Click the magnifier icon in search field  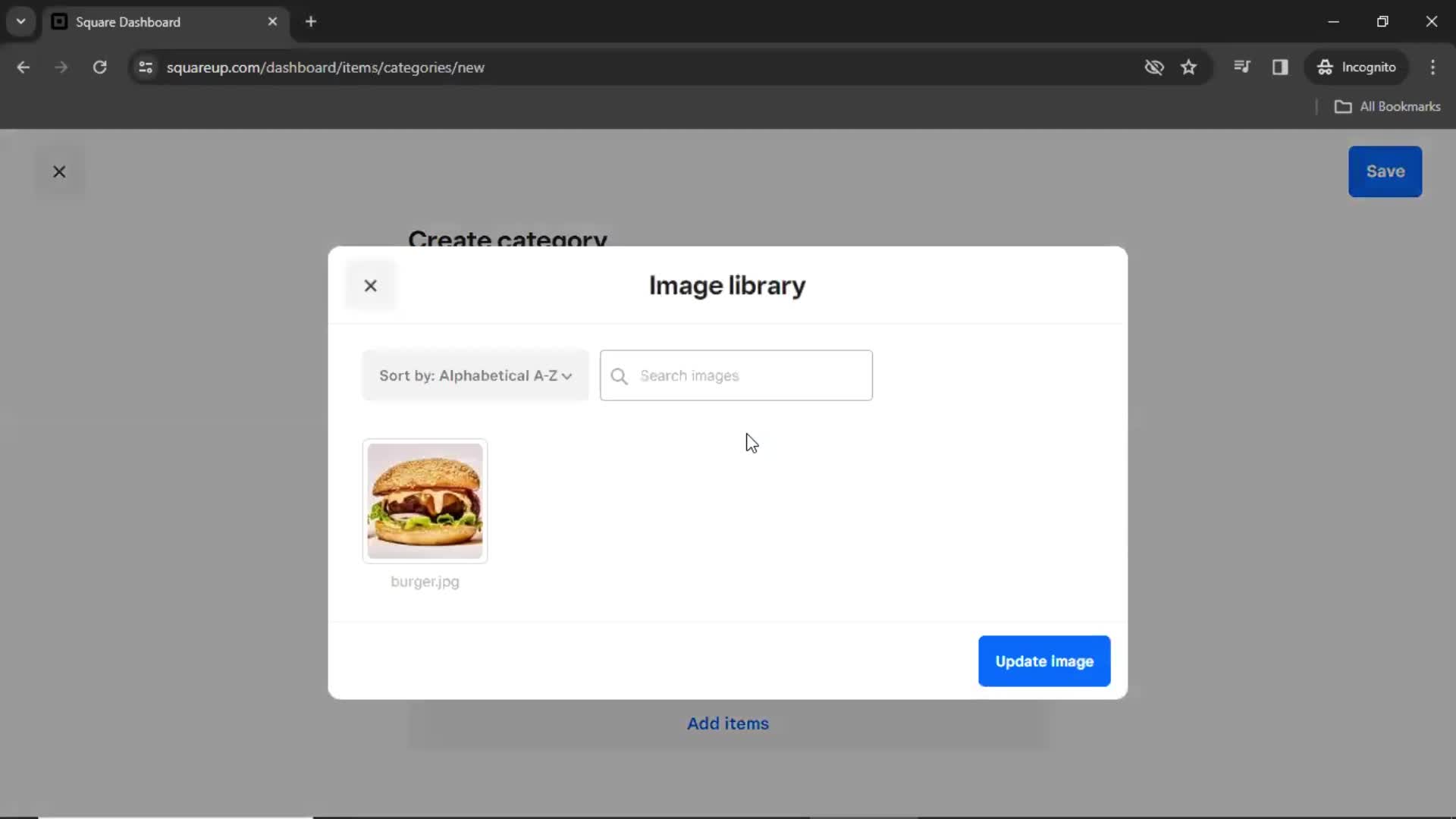(619, 376)
